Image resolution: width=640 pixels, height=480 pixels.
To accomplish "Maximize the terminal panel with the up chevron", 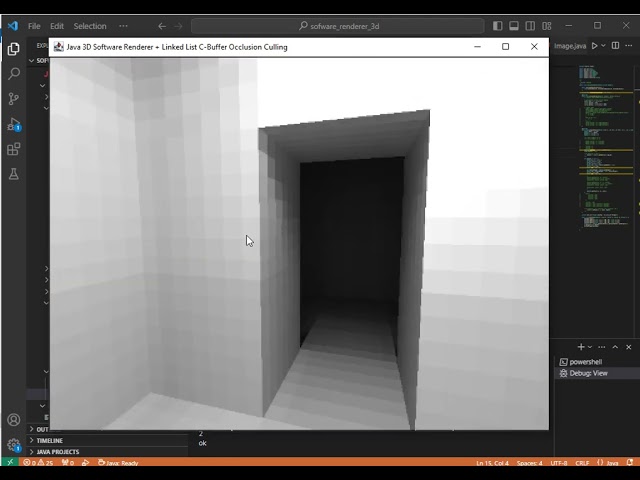I will tap(615, 347).
